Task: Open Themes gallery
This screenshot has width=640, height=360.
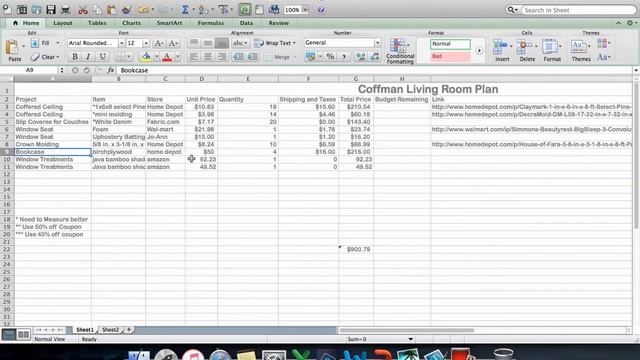Action: click(x=581, y=50)
